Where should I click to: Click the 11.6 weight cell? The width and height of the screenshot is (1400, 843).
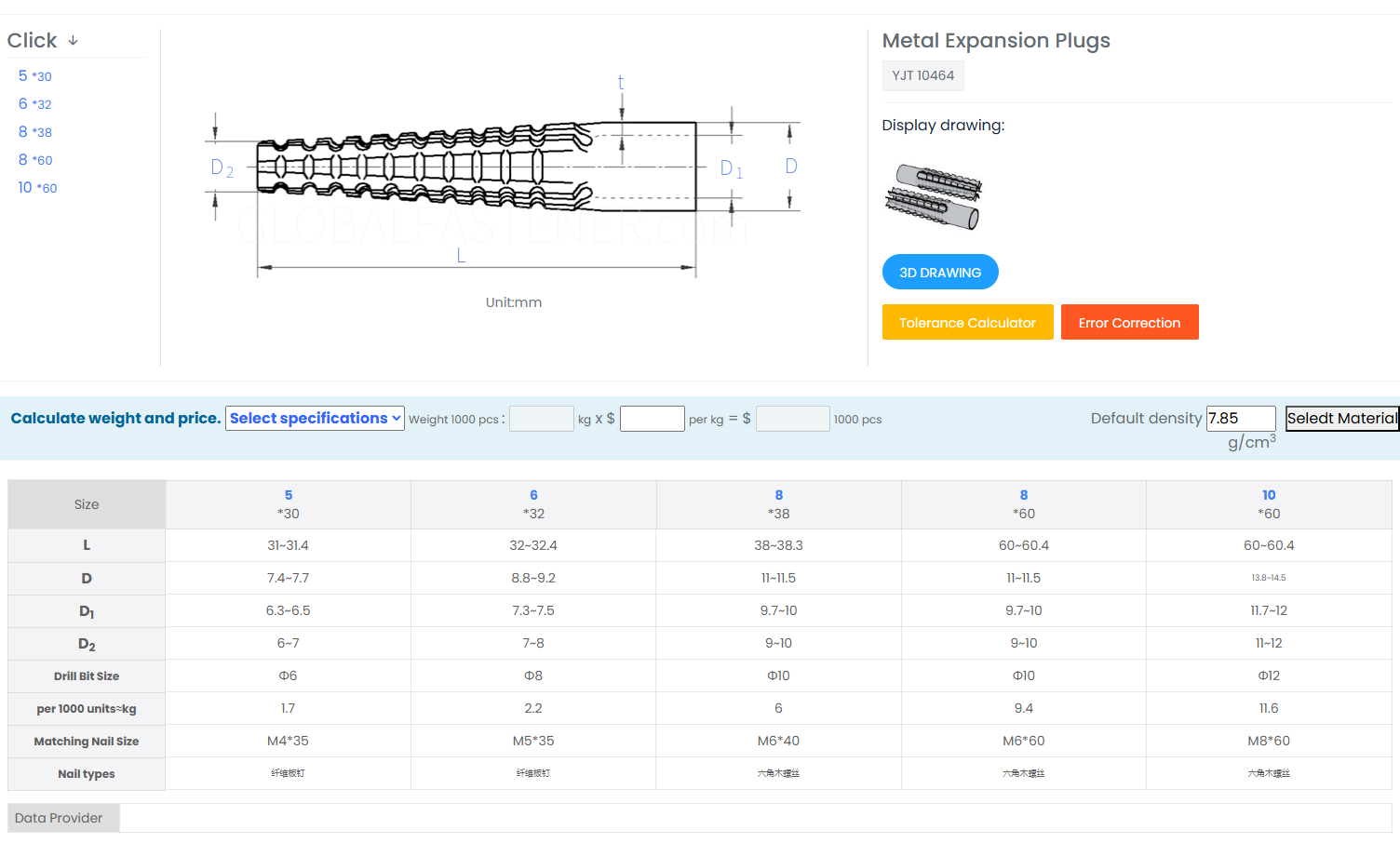[x=1269, y=708]
